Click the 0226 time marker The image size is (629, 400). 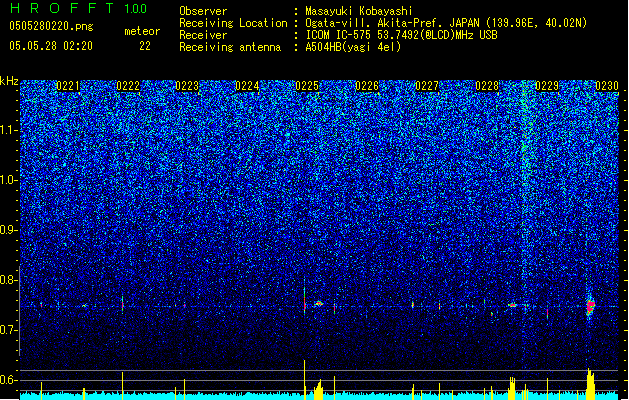click(x=367, y=86)
